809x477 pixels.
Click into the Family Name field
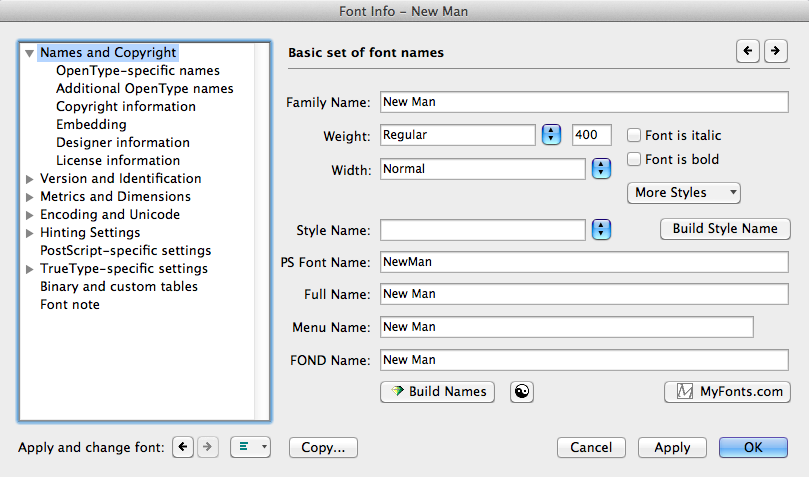click(584, 102)
